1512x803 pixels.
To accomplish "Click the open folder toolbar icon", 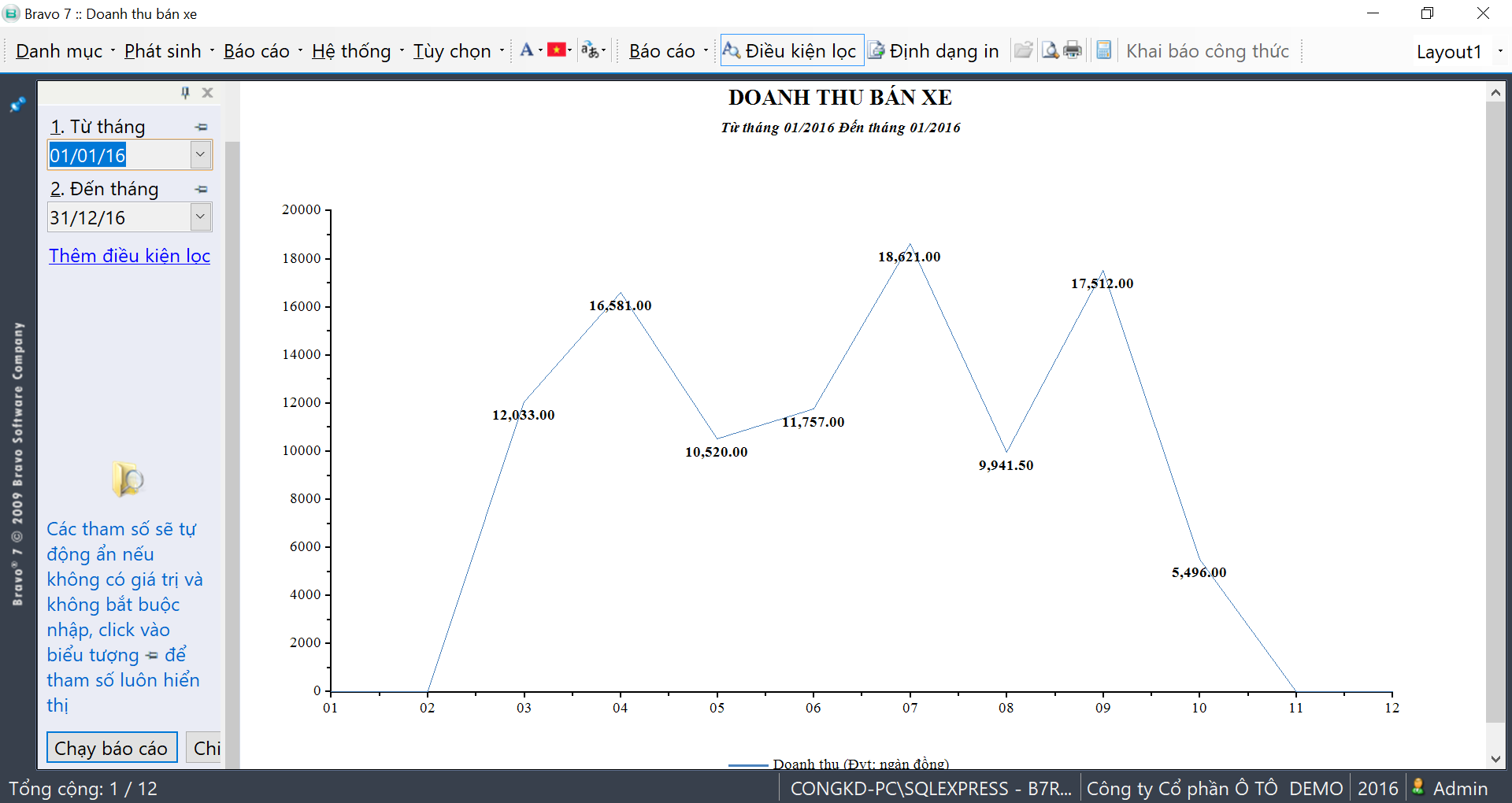I will pos(1023,50).
